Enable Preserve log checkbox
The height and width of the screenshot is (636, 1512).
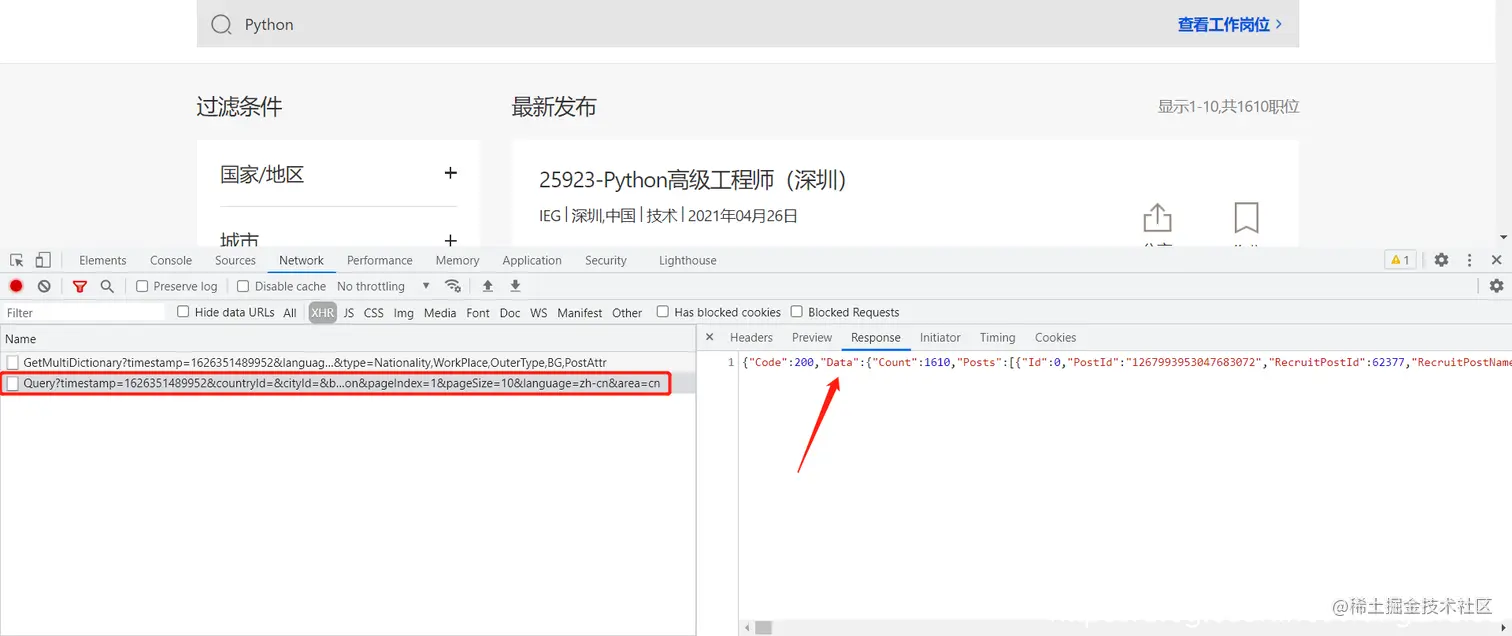pos(142,286)
